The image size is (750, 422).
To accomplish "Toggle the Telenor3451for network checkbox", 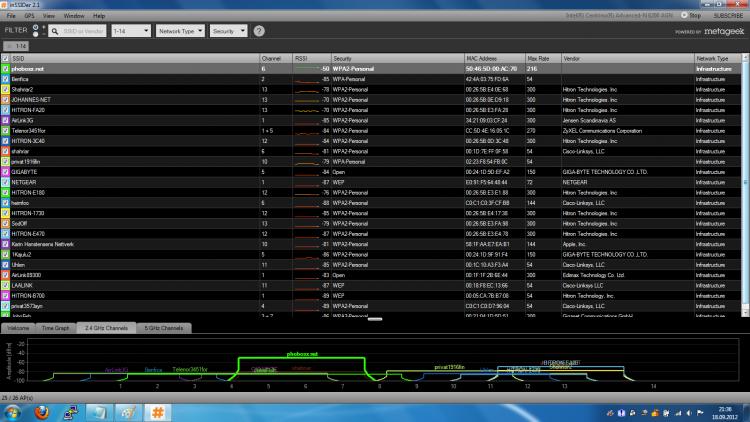I will (5, 131).
